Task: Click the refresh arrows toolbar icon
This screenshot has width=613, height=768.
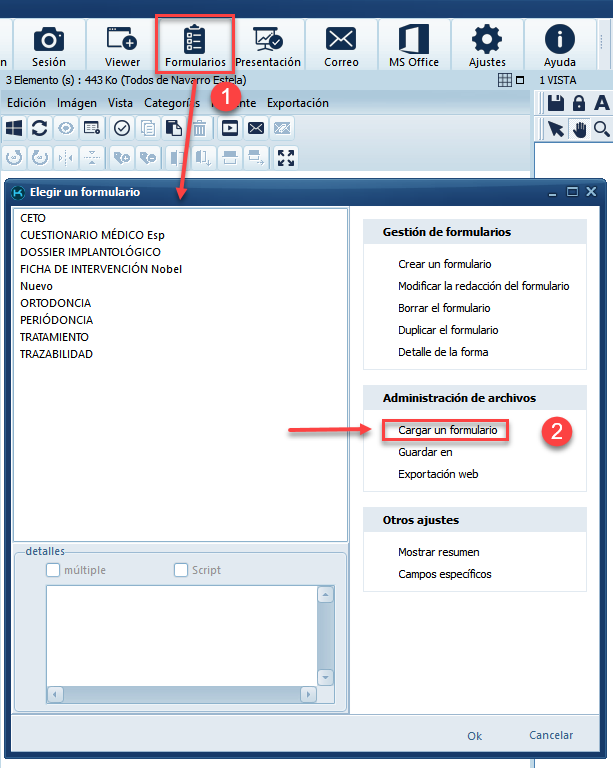Action: pyautogui.click(x=40, y=128)
